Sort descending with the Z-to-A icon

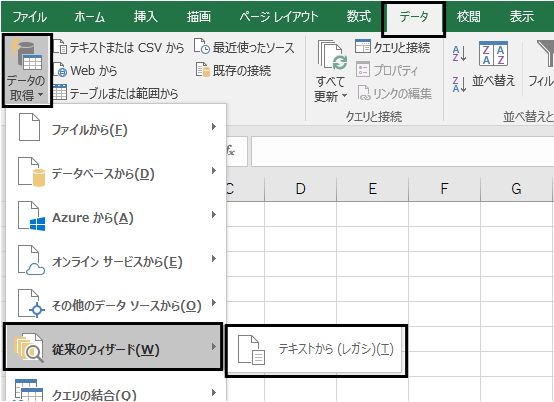click(x=459, y=84)
